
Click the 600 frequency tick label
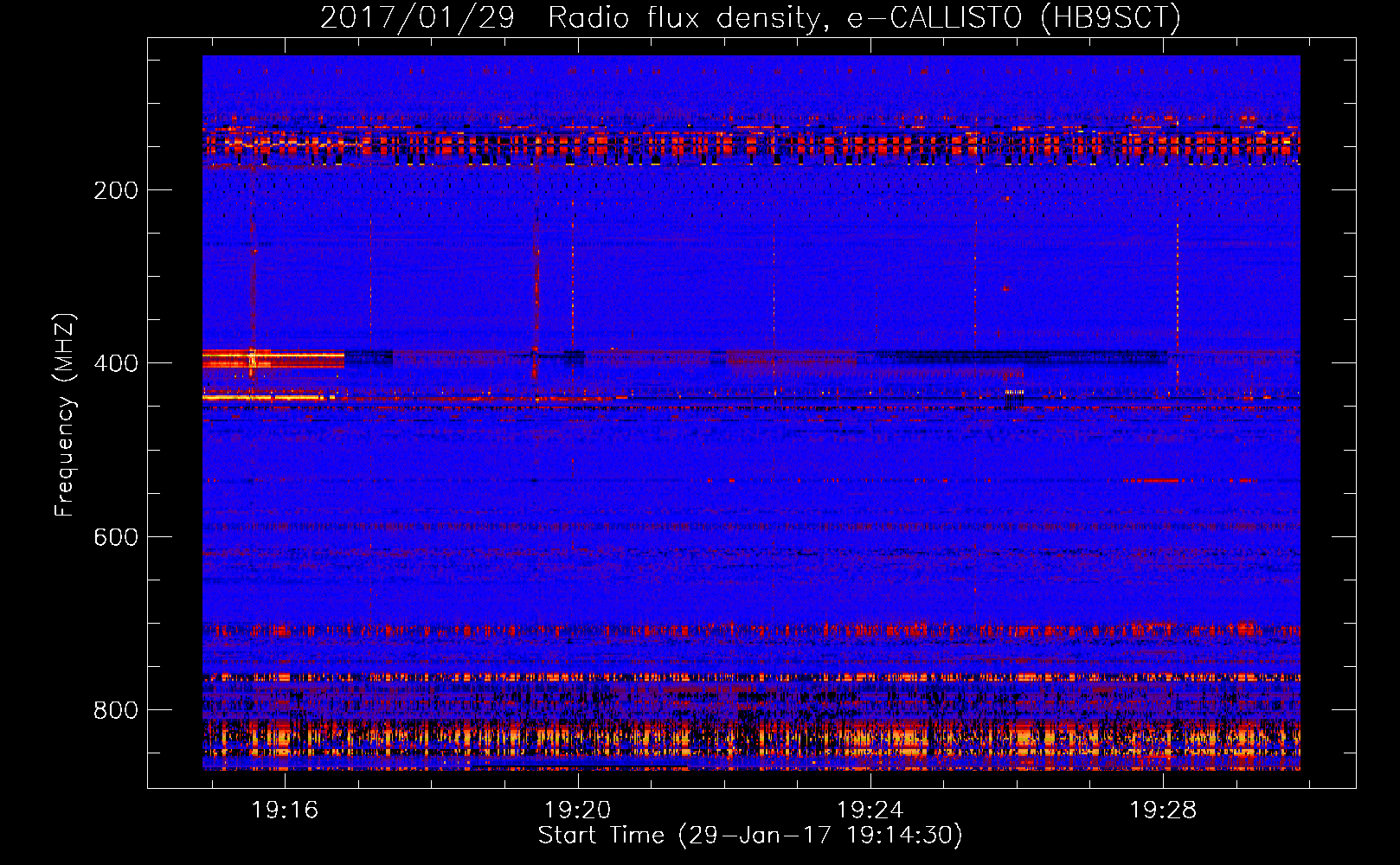(116, 537)
